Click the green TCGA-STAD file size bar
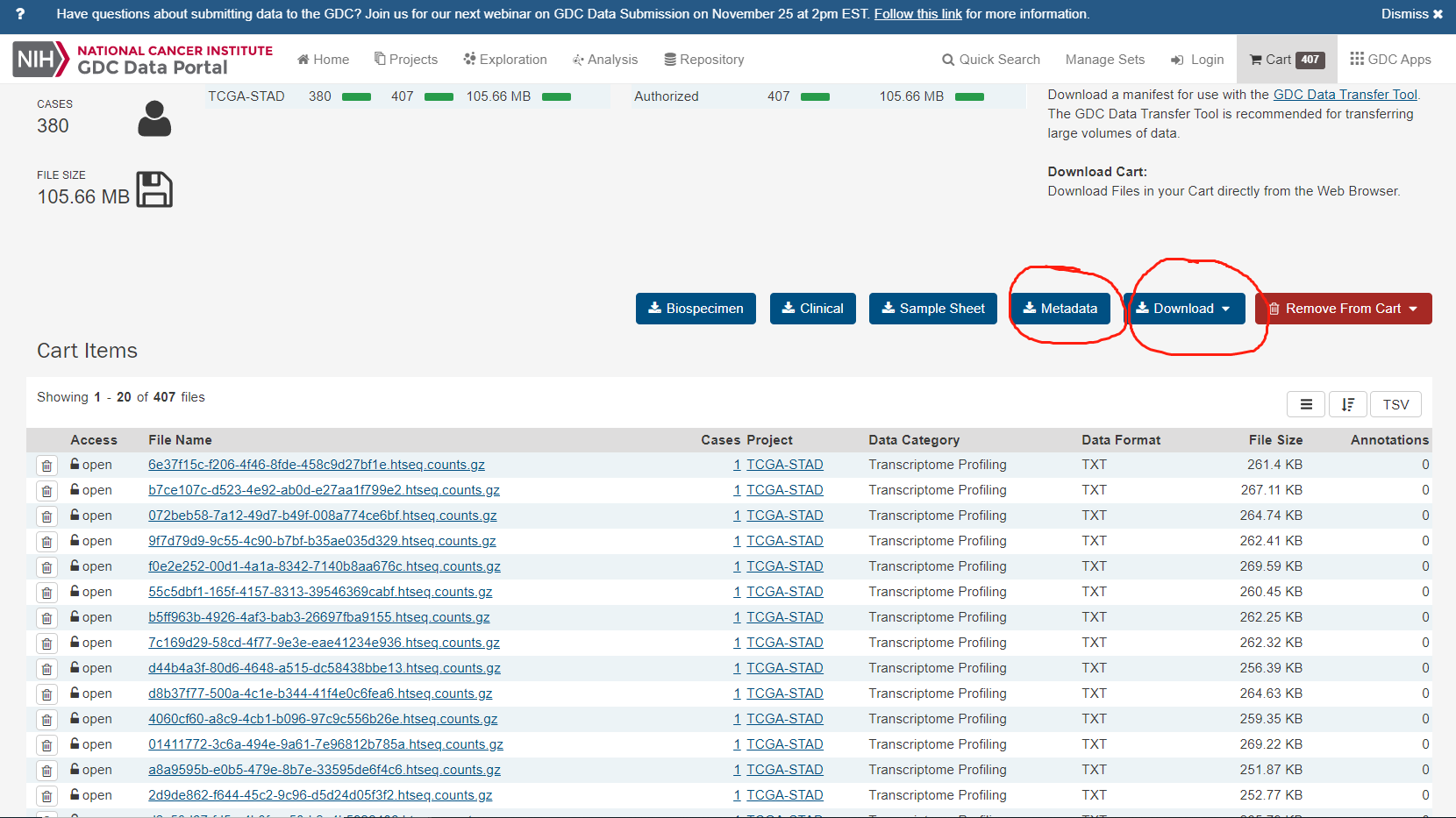 (556, 96)
